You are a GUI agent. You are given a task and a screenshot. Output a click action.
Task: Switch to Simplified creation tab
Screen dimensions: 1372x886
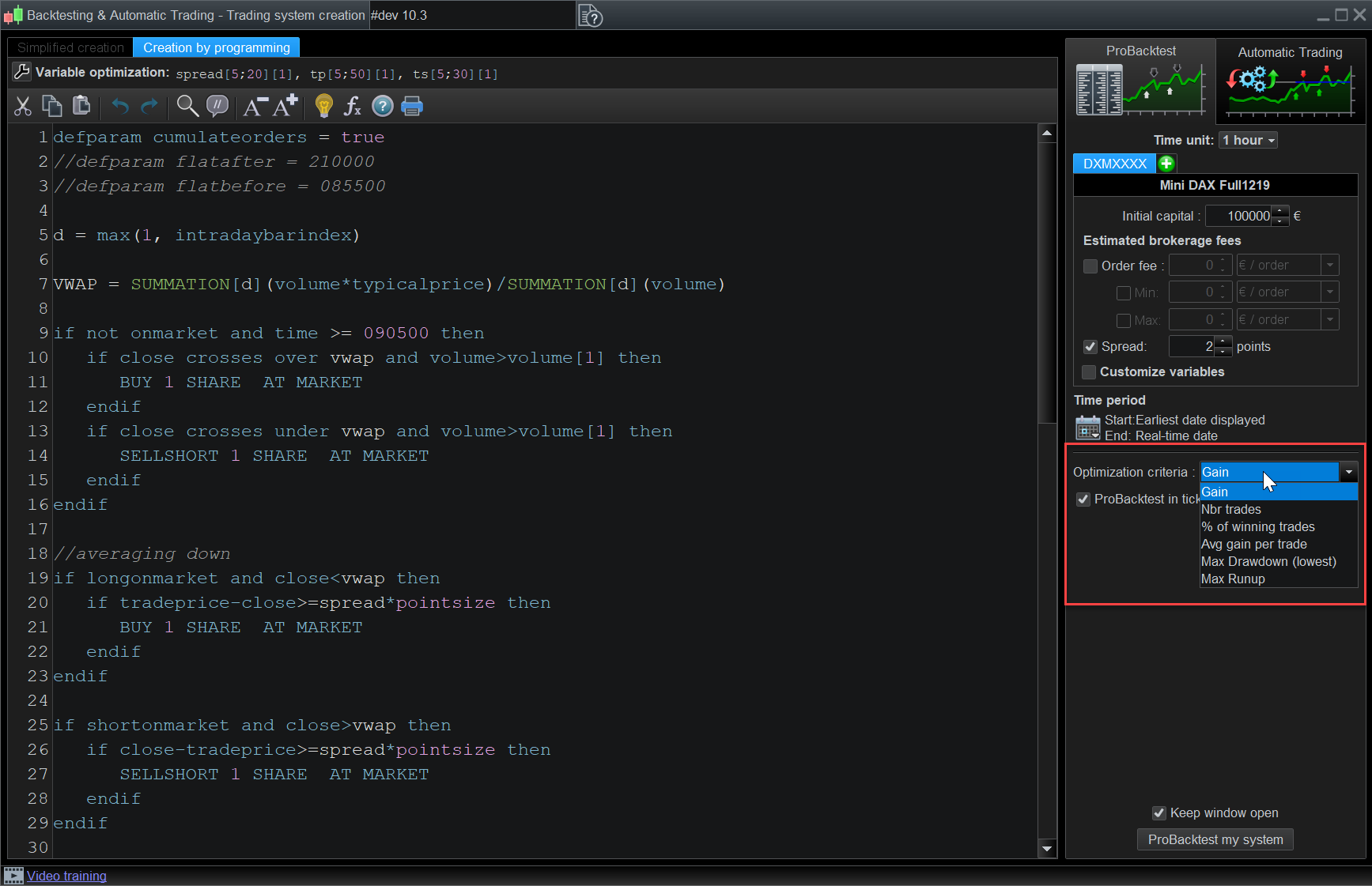click(70, 47)
